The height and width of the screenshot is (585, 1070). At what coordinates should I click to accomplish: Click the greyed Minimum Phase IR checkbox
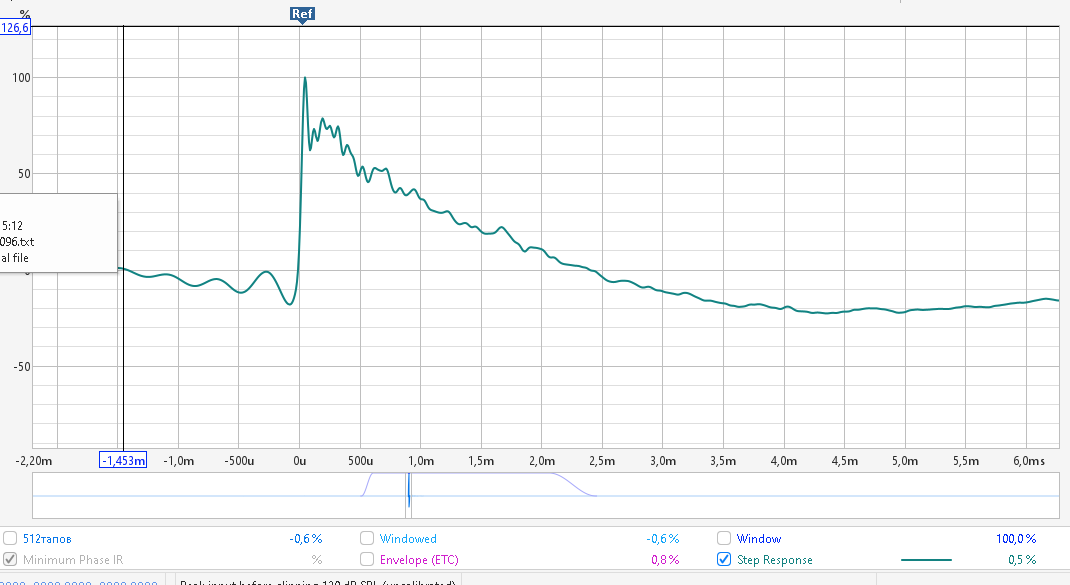(10, 560)
